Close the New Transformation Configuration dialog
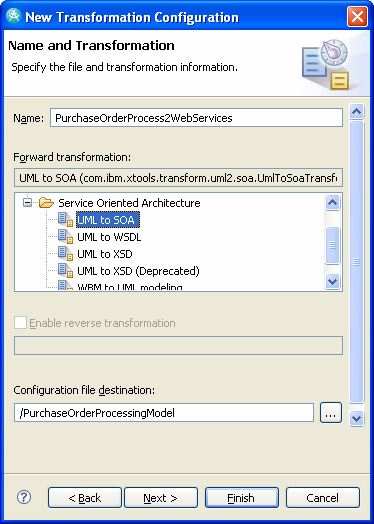Viewport: 374px width, 524px height. point(357,16)
